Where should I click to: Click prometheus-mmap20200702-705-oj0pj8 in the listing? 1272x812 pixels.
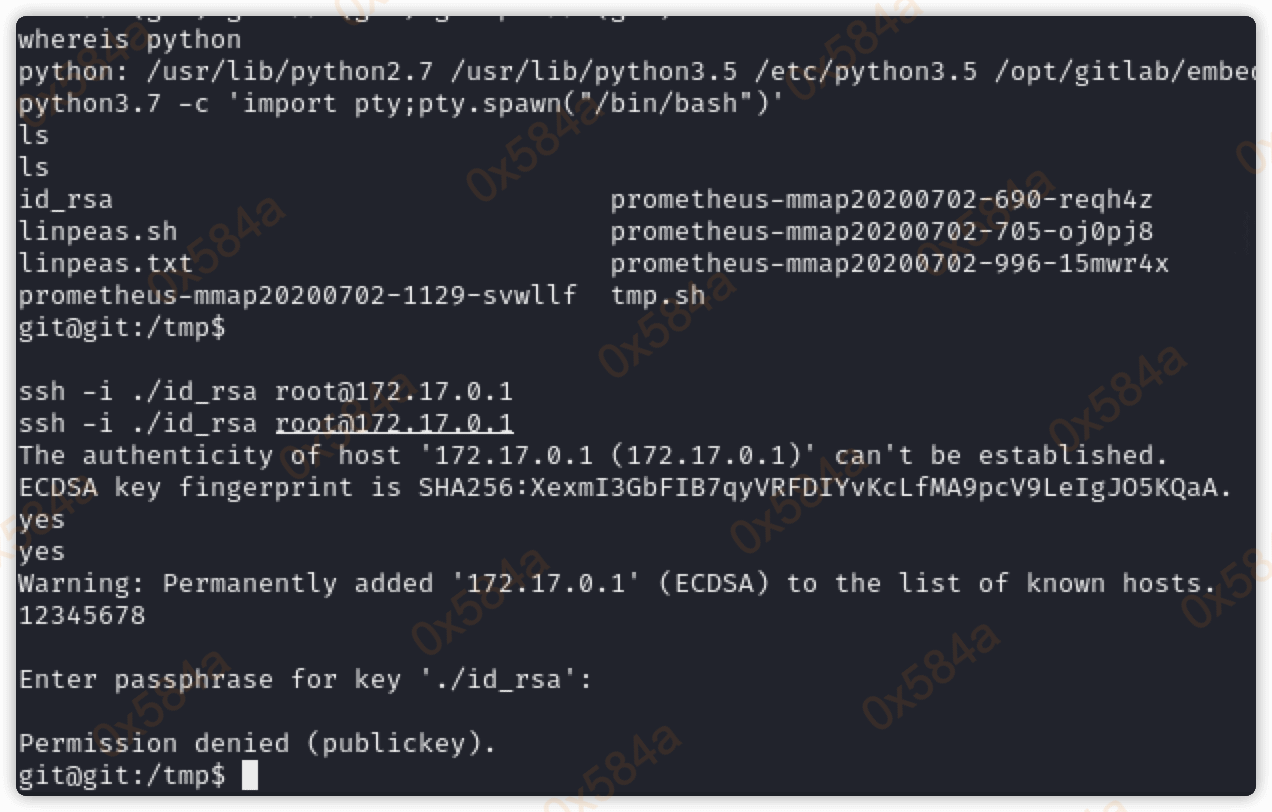[x=881, y=232]
